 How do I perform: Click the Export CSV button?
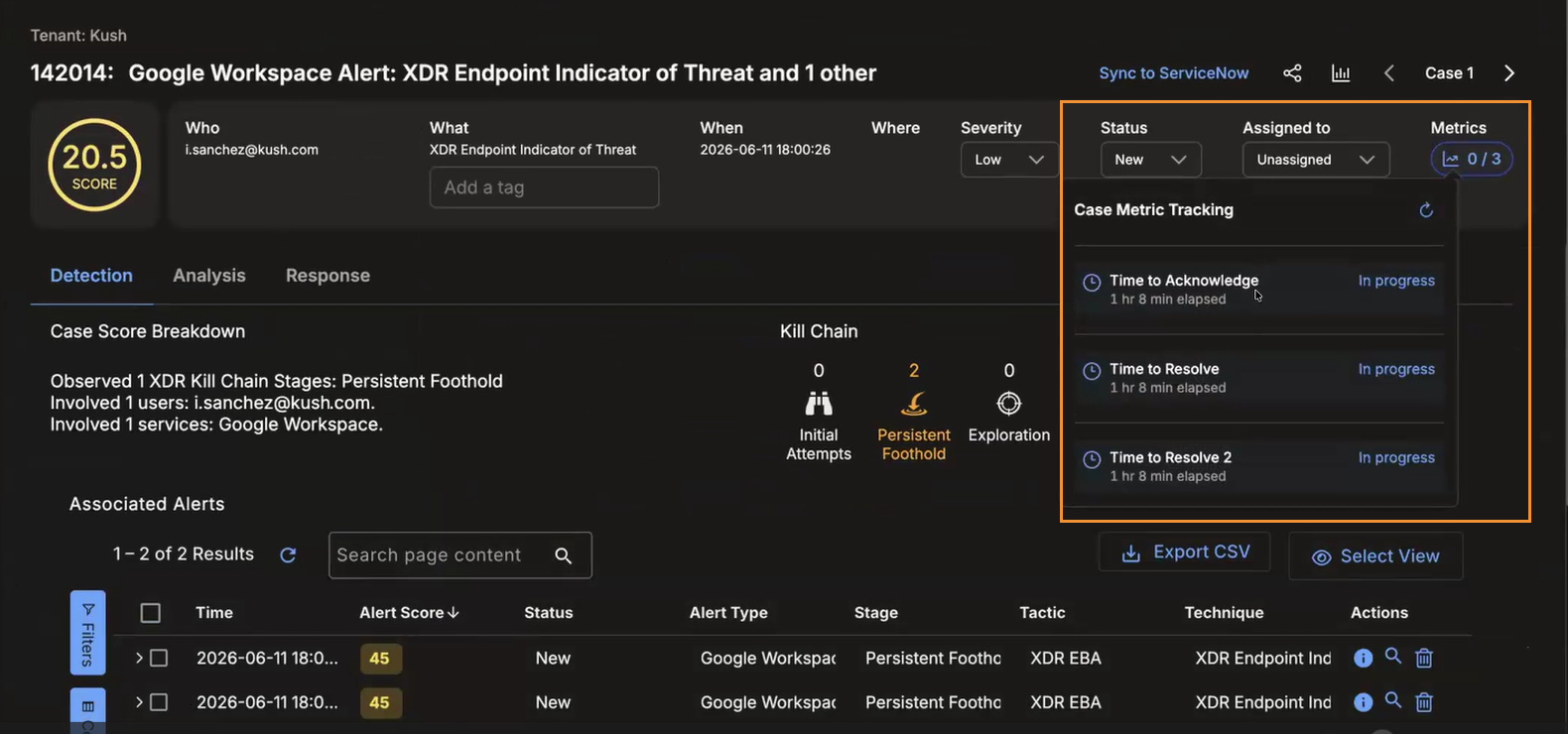[1185, 552]
